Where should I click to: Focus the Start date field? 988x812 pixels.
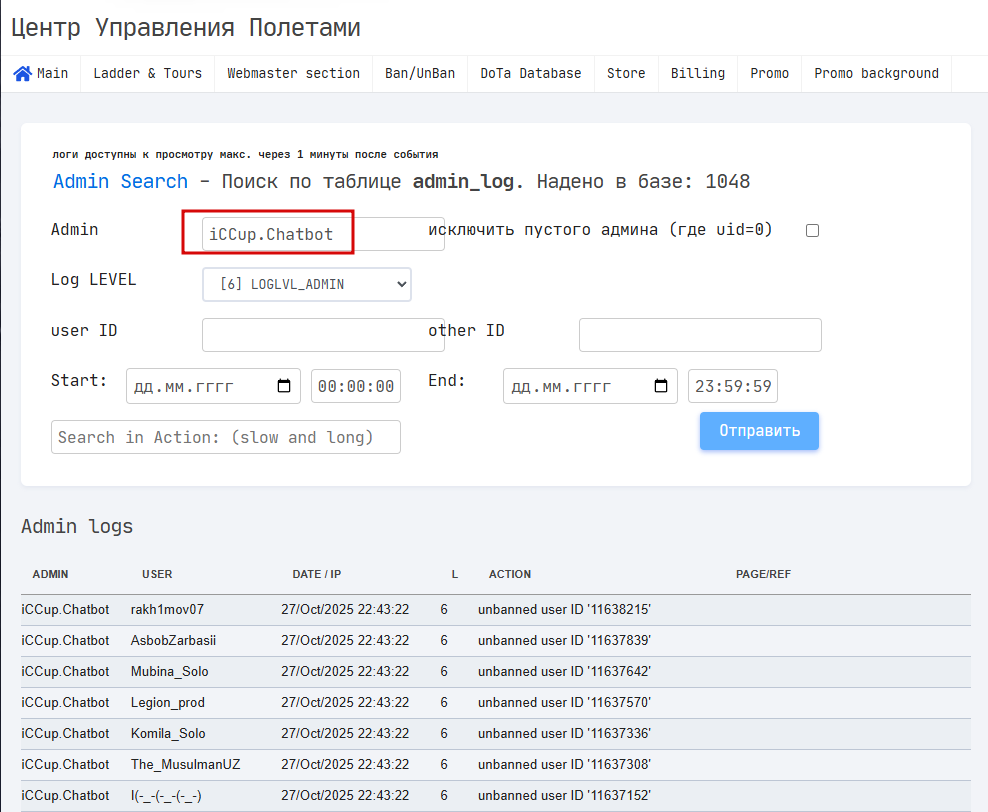[x=213, y=386]
